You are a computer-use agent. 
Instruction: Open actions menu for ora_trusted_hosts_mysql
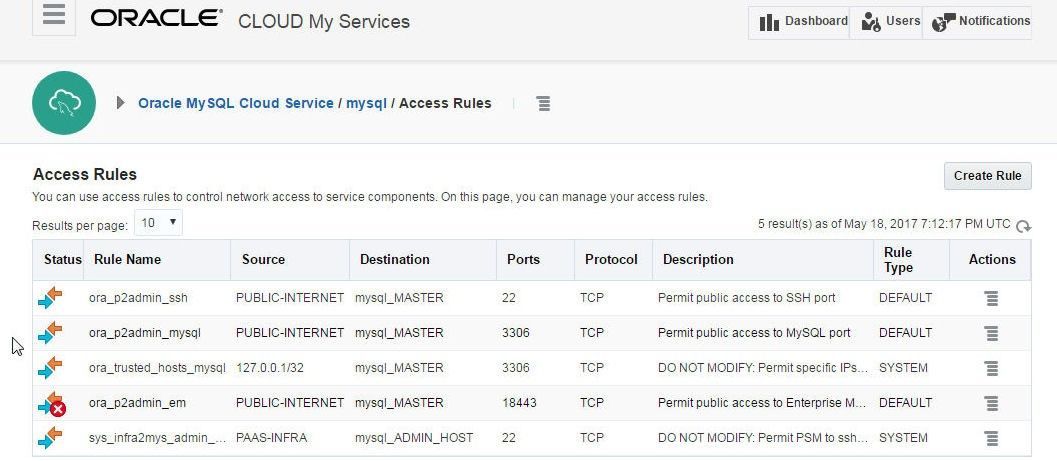click(x=991, y=368)
